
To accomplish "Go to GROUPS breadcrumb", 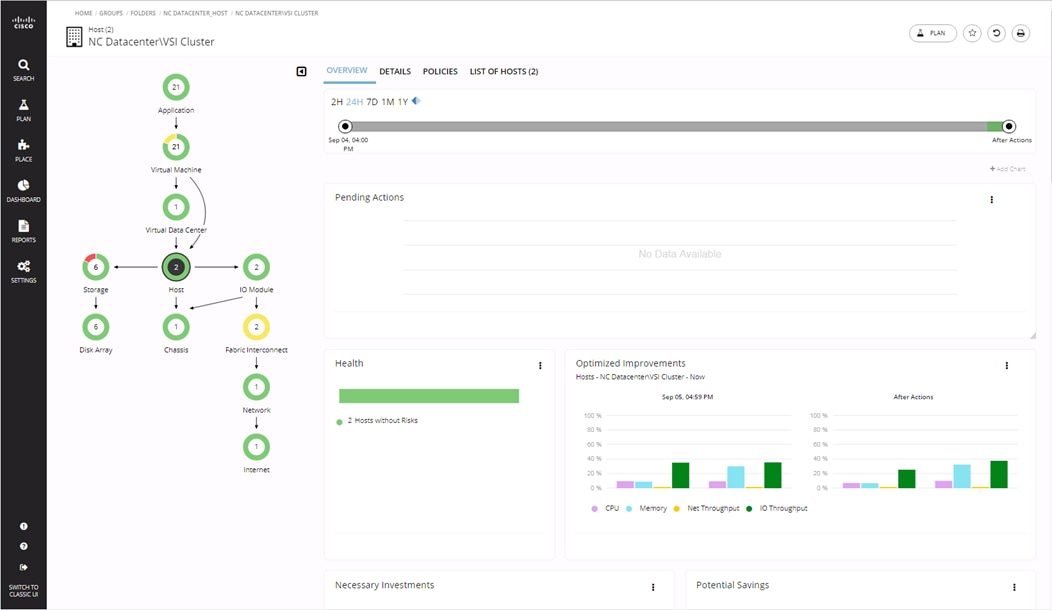I will click(x=111, y=13).
